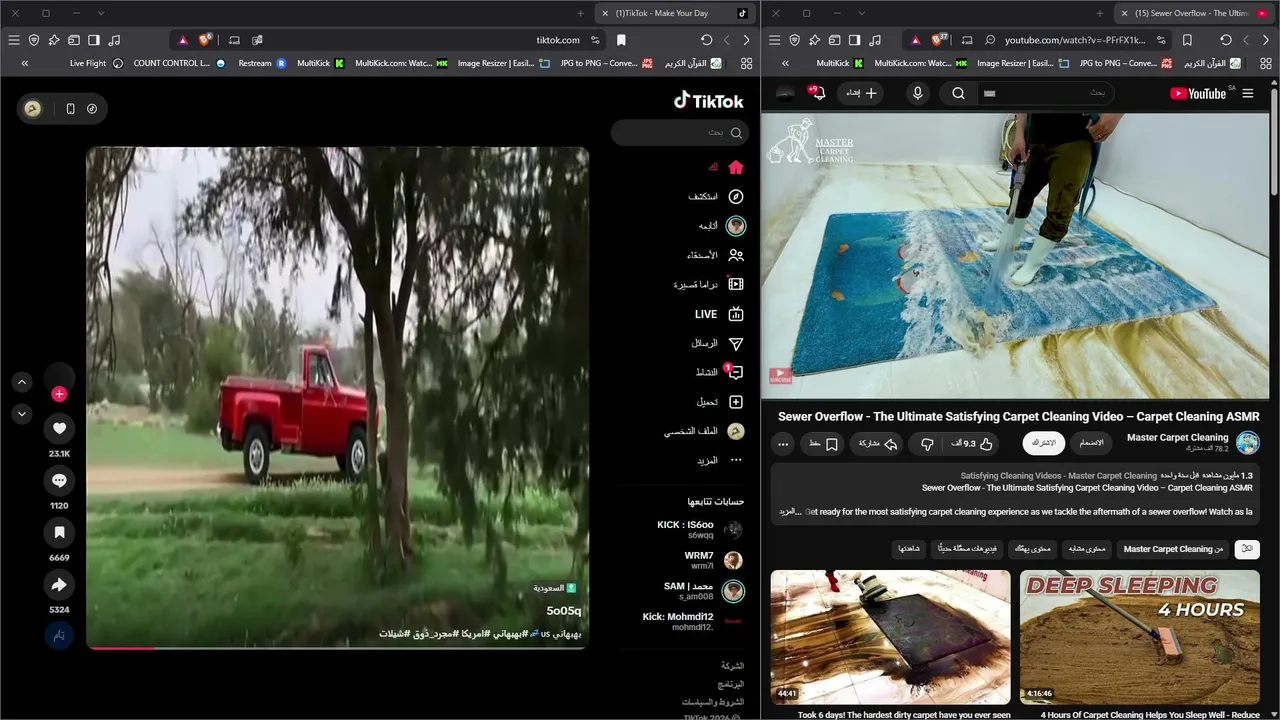Select the 'الكل' filter chip

1247,549
